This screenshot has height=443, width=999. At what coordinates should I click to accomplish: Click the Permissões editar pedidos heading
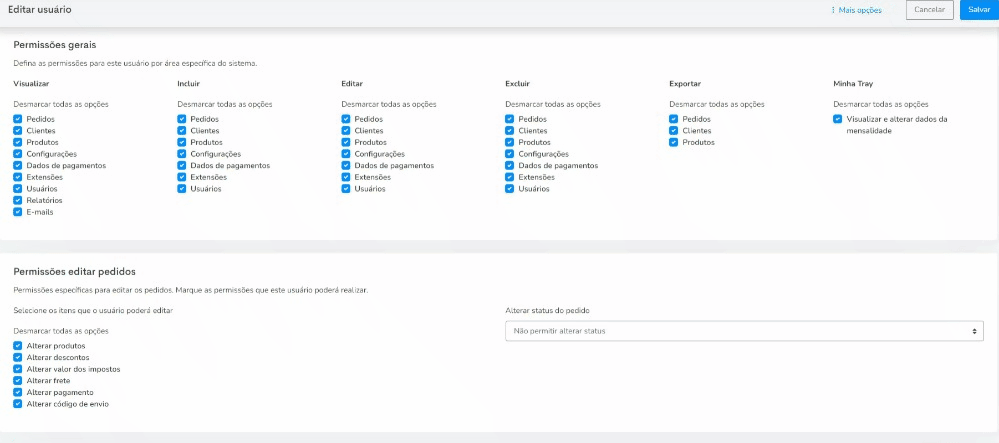(75, 272)
